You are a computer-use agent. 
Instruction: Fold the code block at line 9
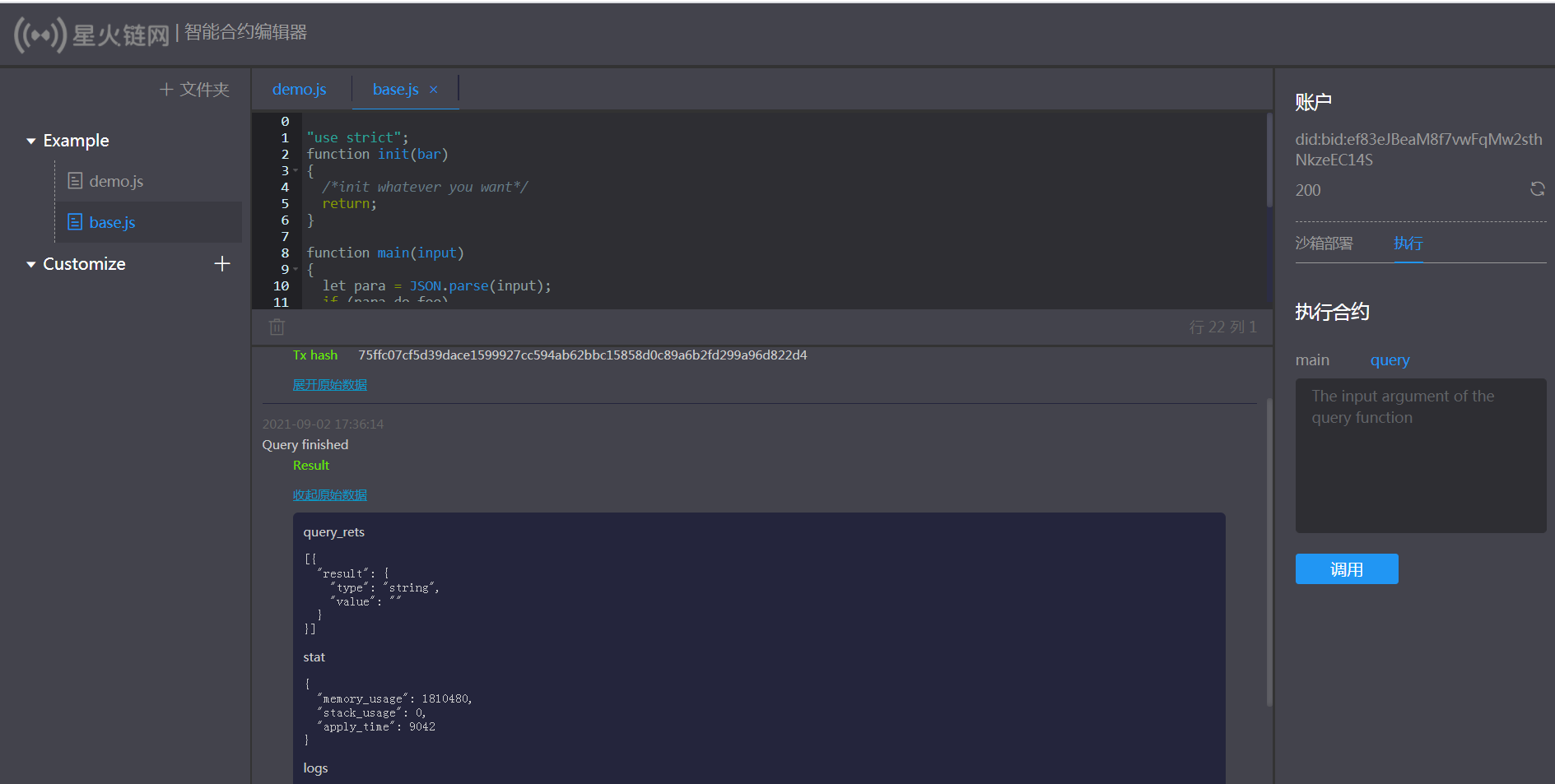click(296, 269)
